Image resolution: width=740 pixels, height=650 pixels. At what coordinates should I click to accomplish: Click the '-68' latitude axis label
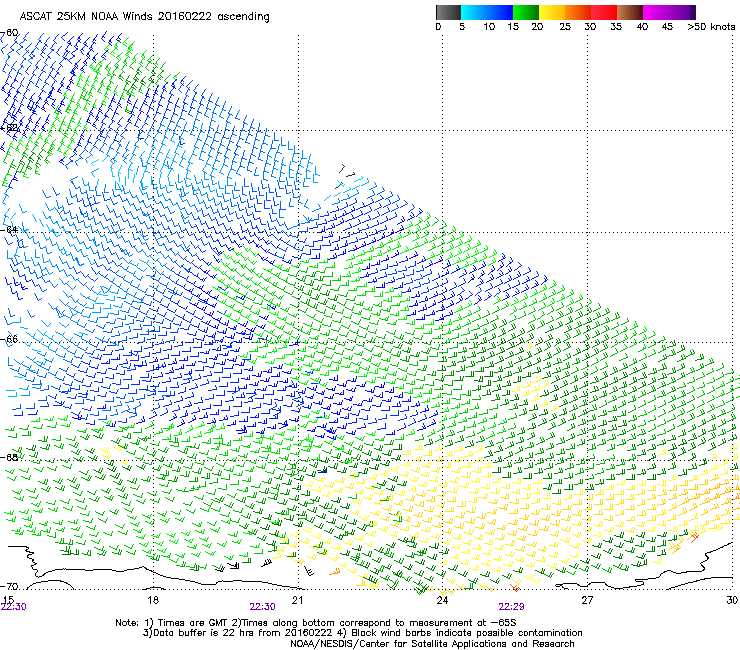(x=10, y=457)
